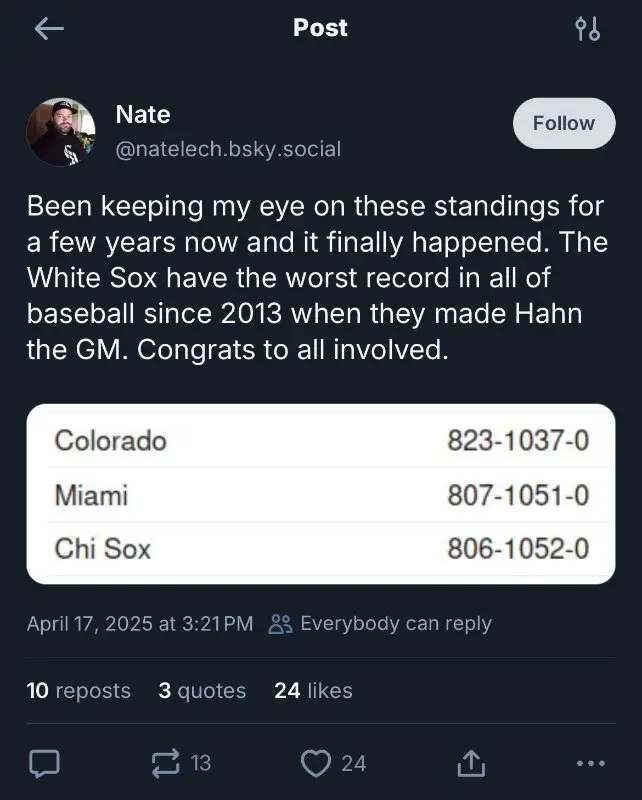Open Nate's profile avatar picture

[x=61, y=132]
